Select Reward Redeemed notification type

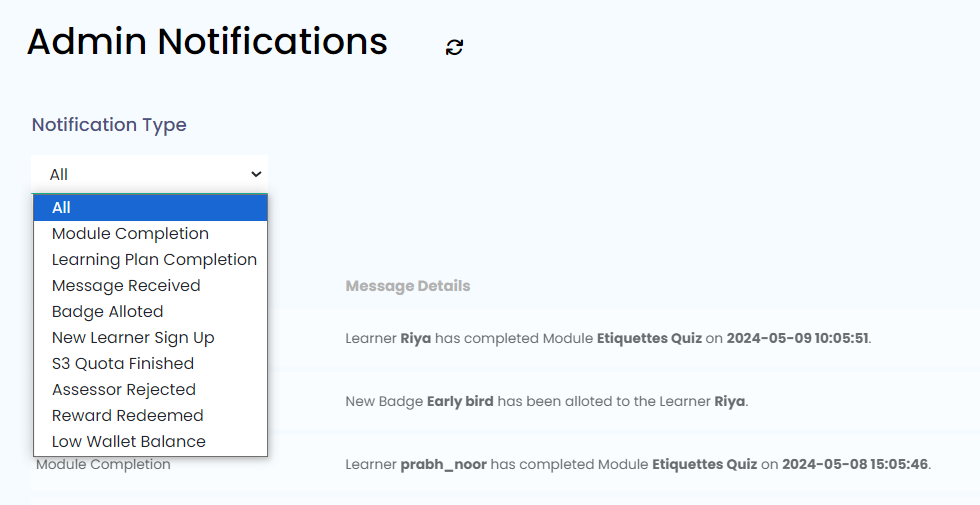(x=127, y=416)
